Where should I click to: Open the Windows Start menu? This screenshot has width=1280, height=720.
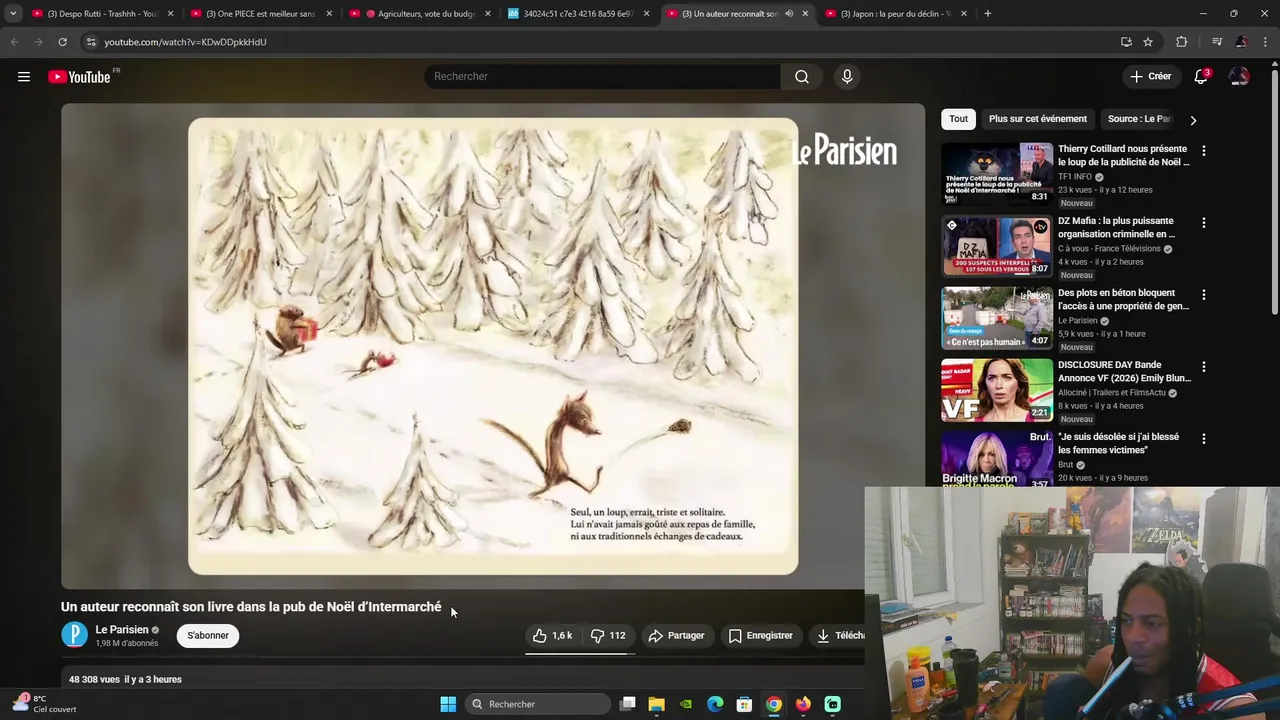click(448, 704)
